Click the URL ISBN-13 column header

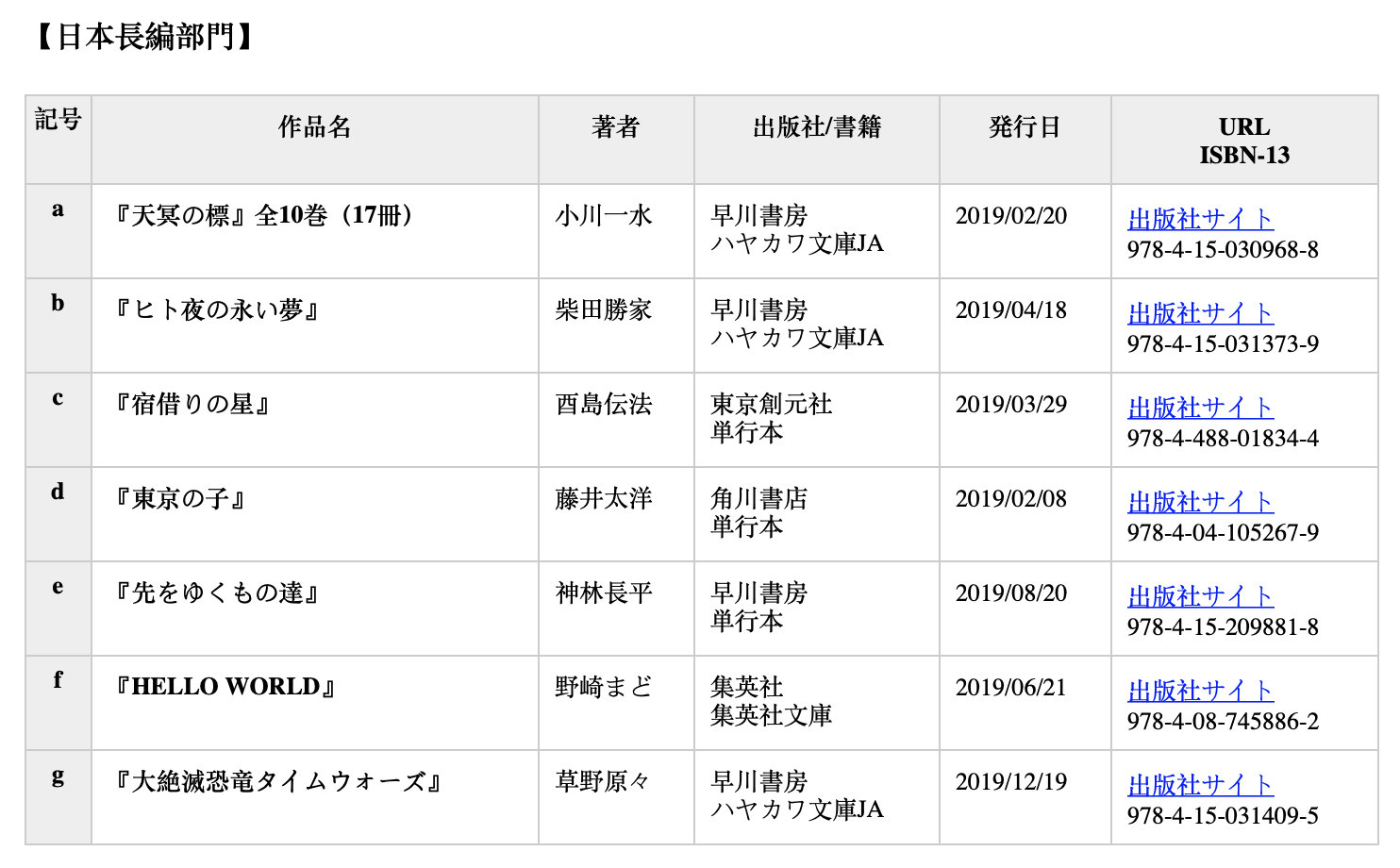(x=1244, y=141)
